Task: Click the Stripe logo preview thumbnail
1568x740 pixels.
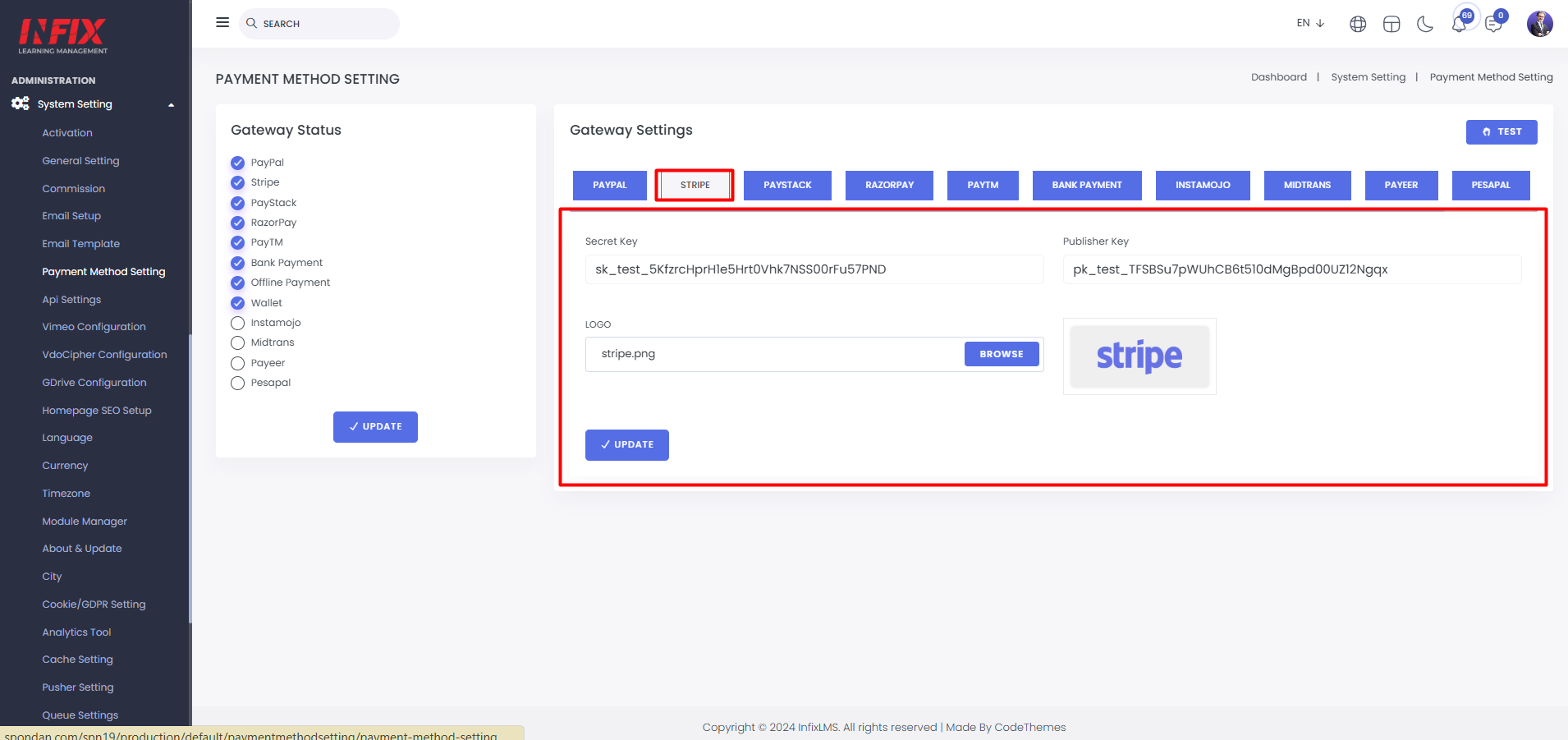Action: (x=1139, y=356)
